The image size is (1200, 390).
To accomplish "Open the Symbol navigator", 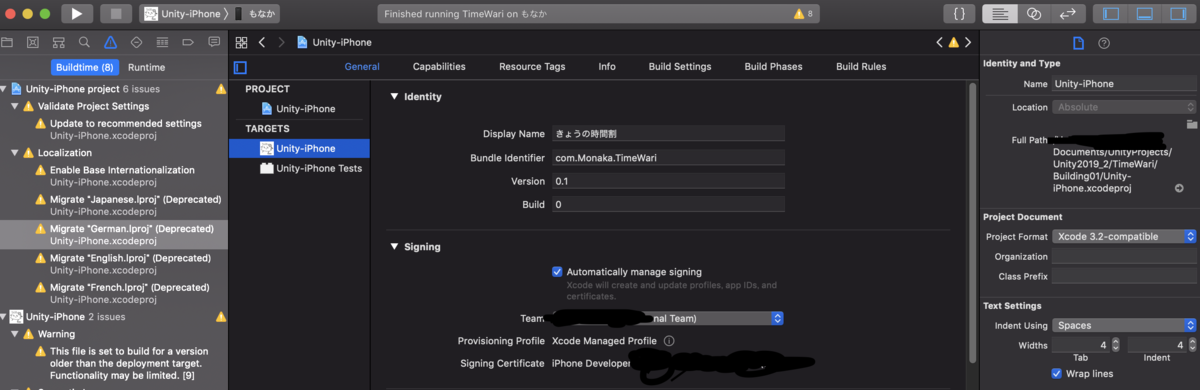I will 59,42.
